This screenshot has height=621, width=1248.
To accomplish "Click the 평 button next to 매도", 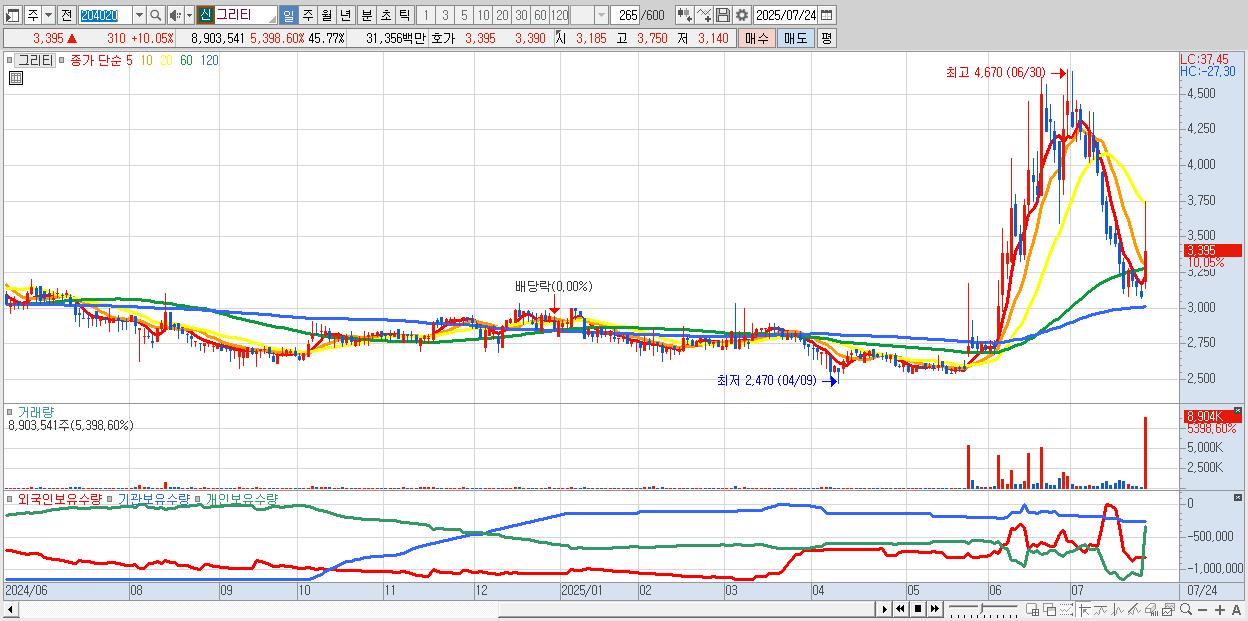I will tap(826, 38).
